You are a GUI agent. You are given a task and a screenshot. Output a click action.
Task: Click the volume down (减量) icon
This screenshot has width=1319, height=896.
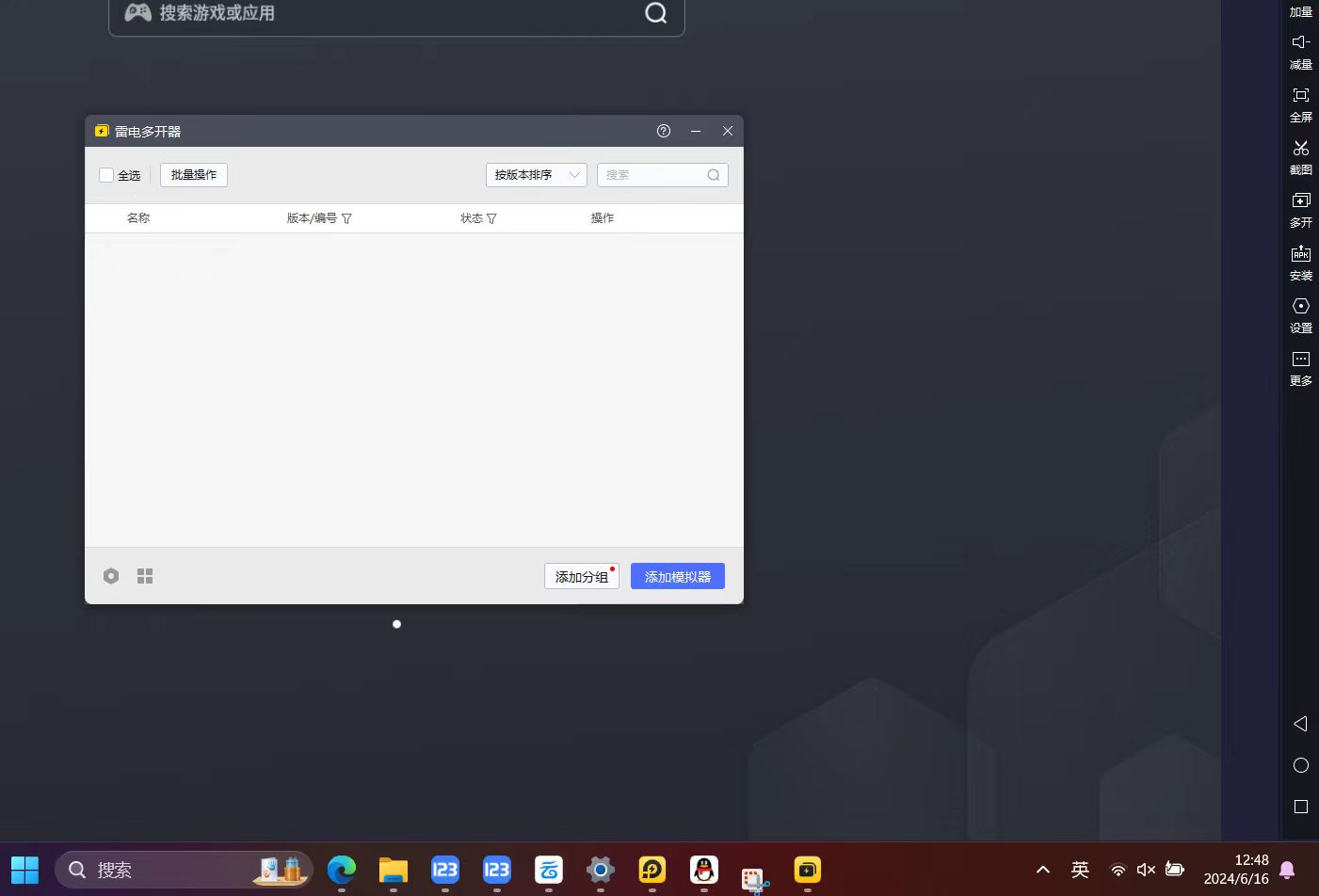1300,42
